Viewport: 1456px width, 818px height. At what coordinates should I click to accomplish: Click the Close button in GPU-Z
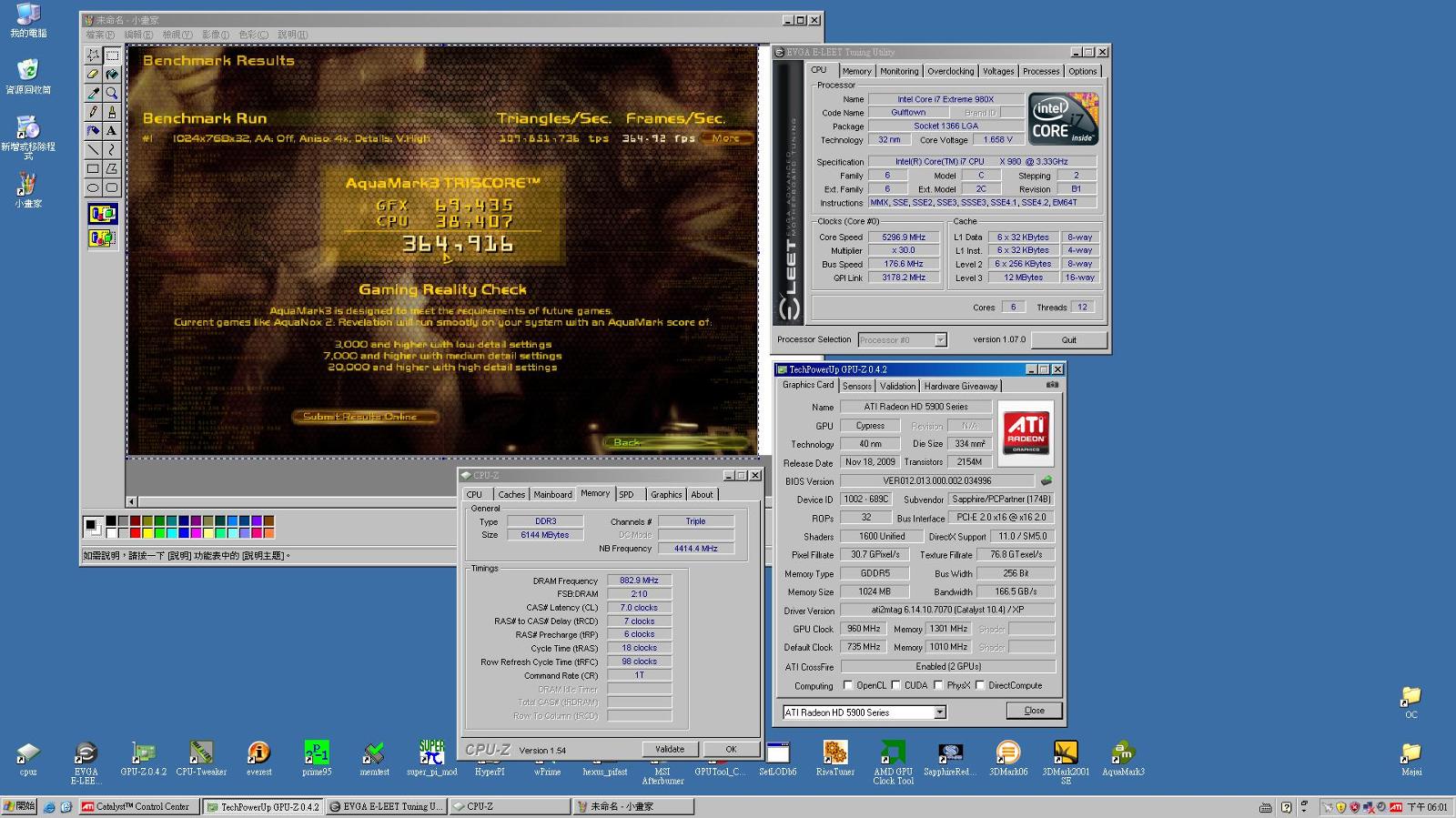click(1034, 711)
